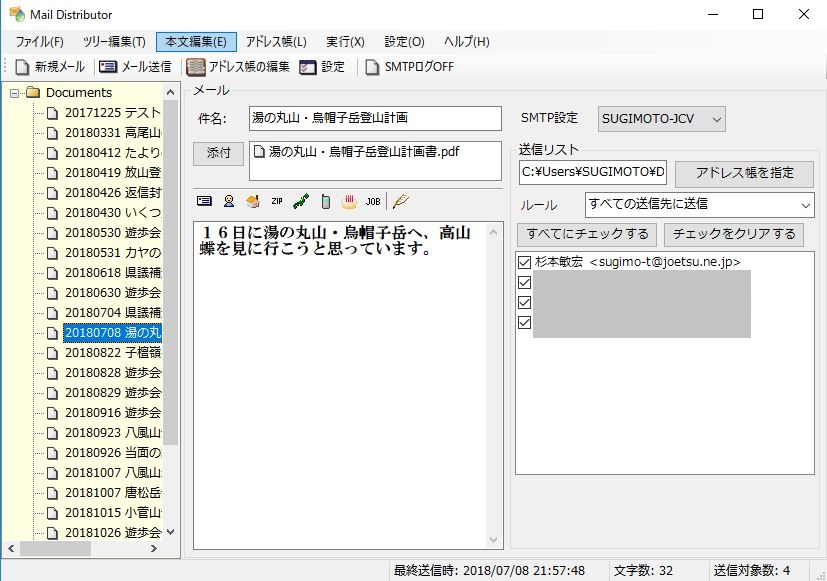Open the ツリー編集(T) menu
Viewport: 827px width, 581px height.
point(114,42)
